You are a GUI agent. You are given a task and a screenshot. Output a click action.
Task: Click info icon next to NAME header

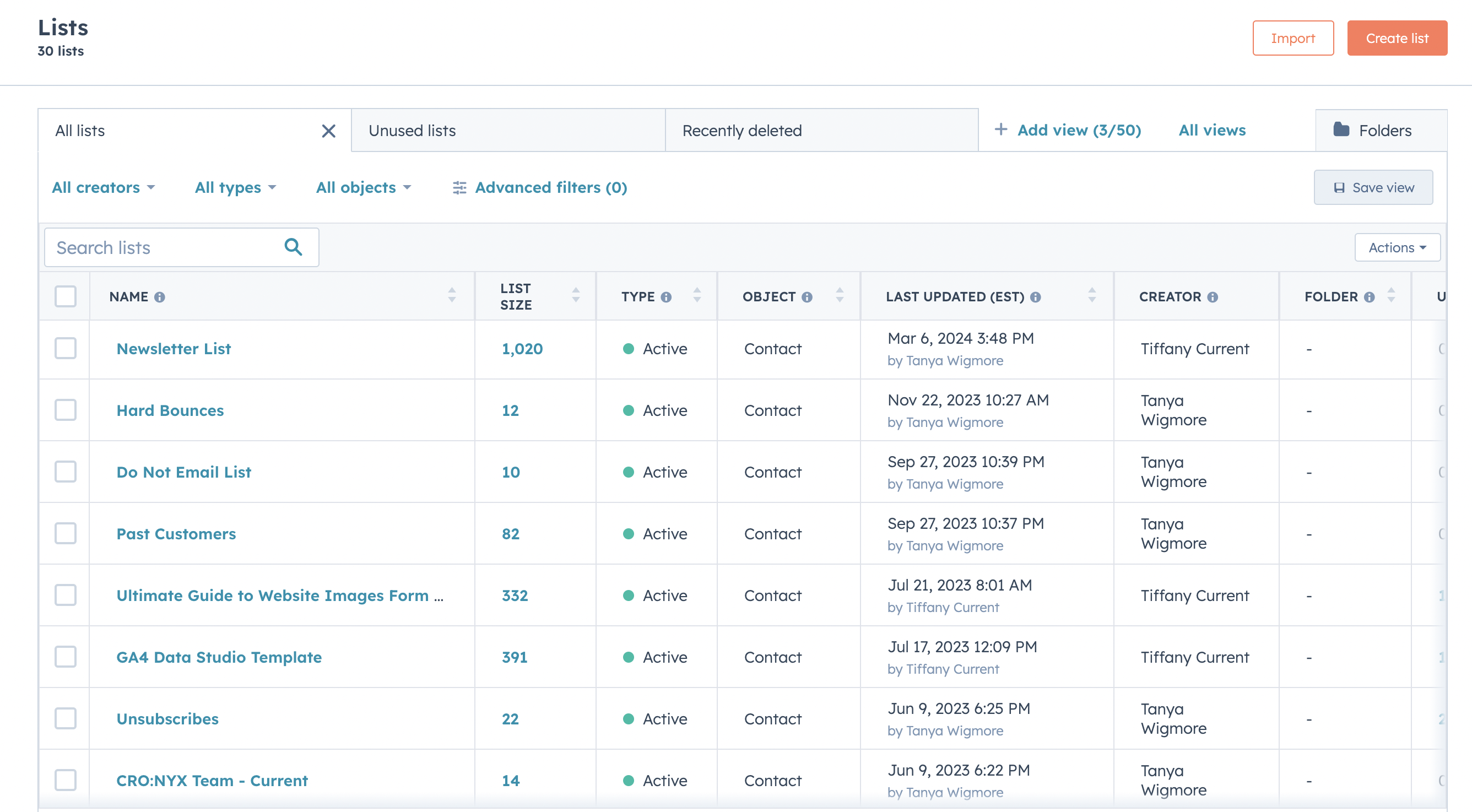[x=159, y=297]
